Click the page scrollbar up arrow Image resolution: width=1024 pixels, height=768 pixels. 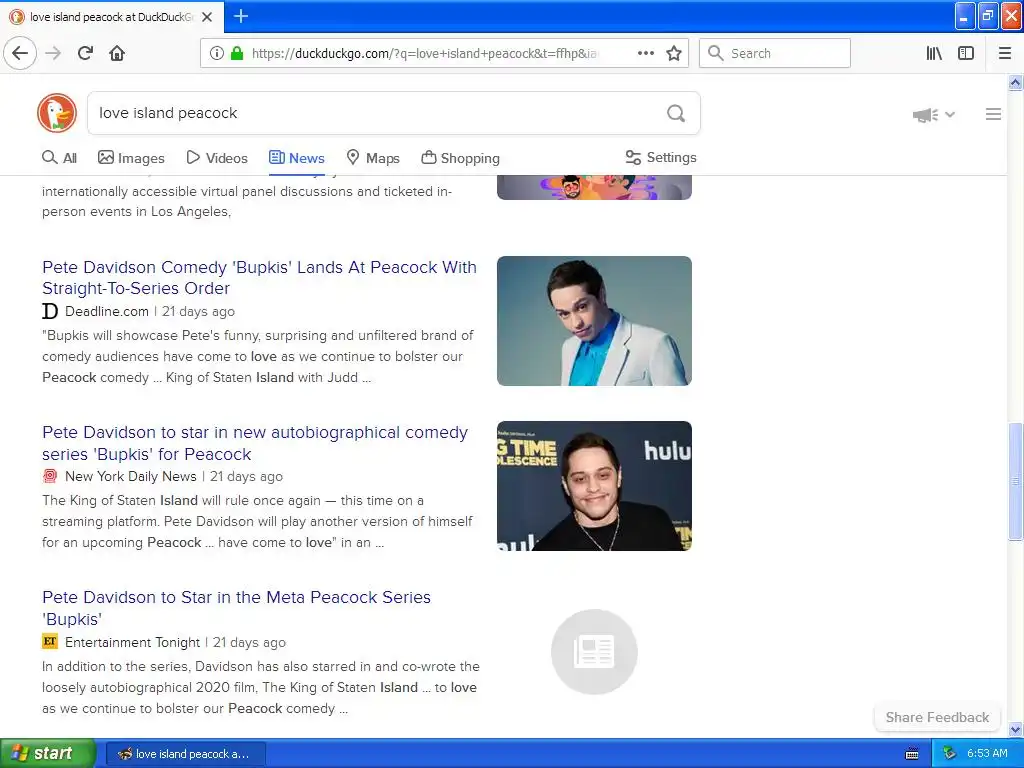[1015, 82]
